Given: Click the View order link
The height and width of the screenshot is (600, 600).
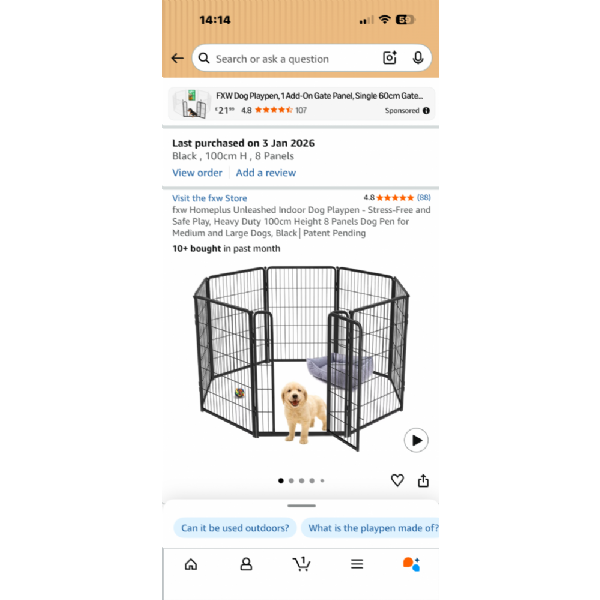Looking at the screenshot, I should [197, 173].
